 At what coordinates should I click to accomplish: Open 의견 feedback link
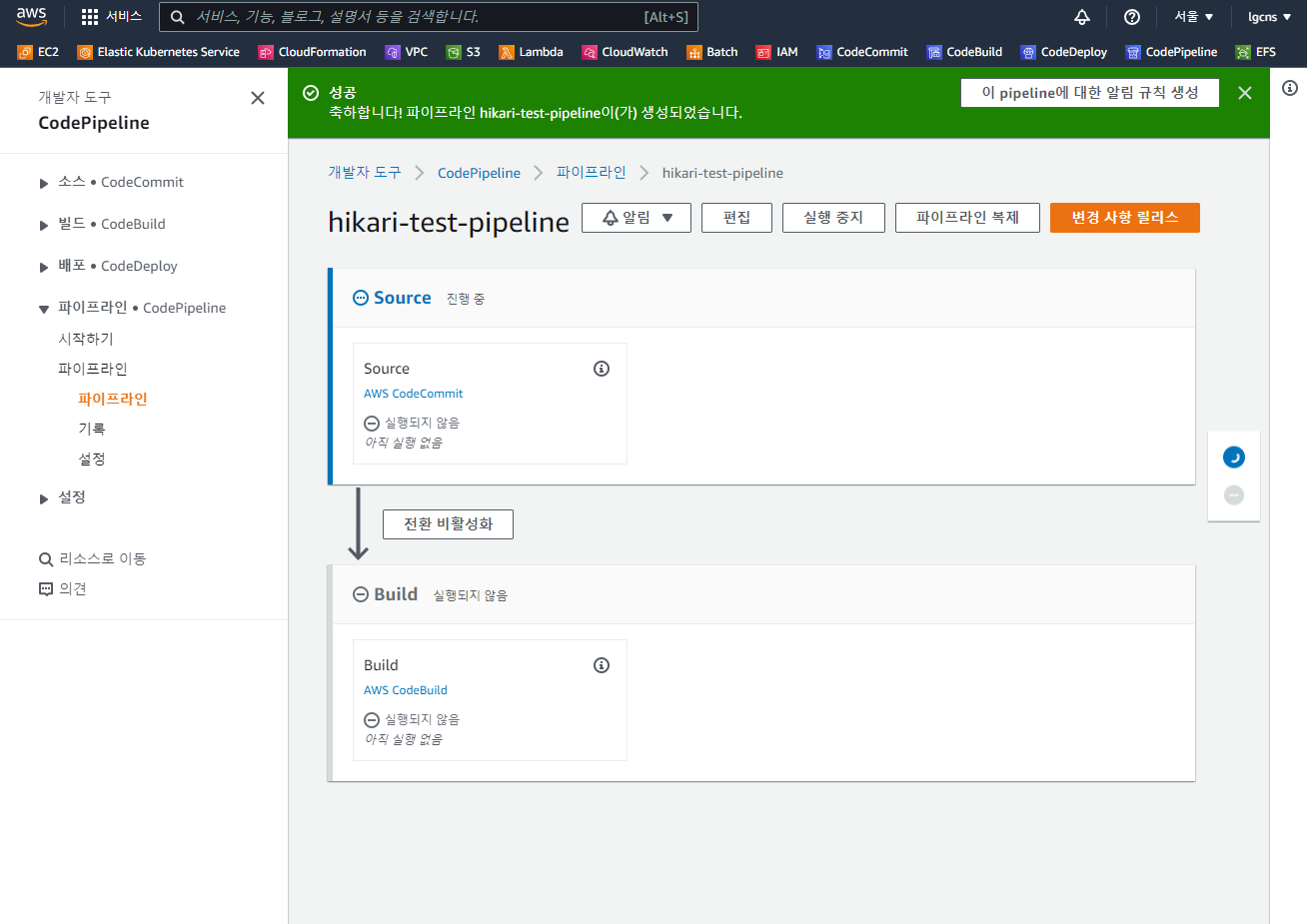62,588
